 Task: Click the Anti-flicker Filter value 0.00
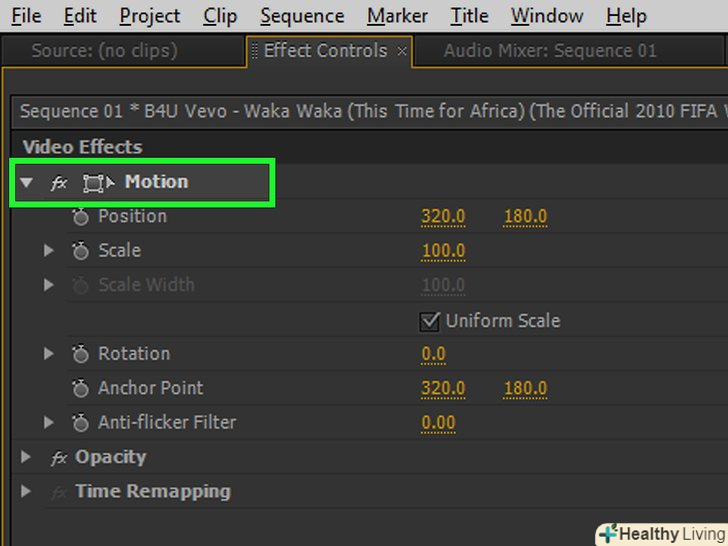point(438,423)
